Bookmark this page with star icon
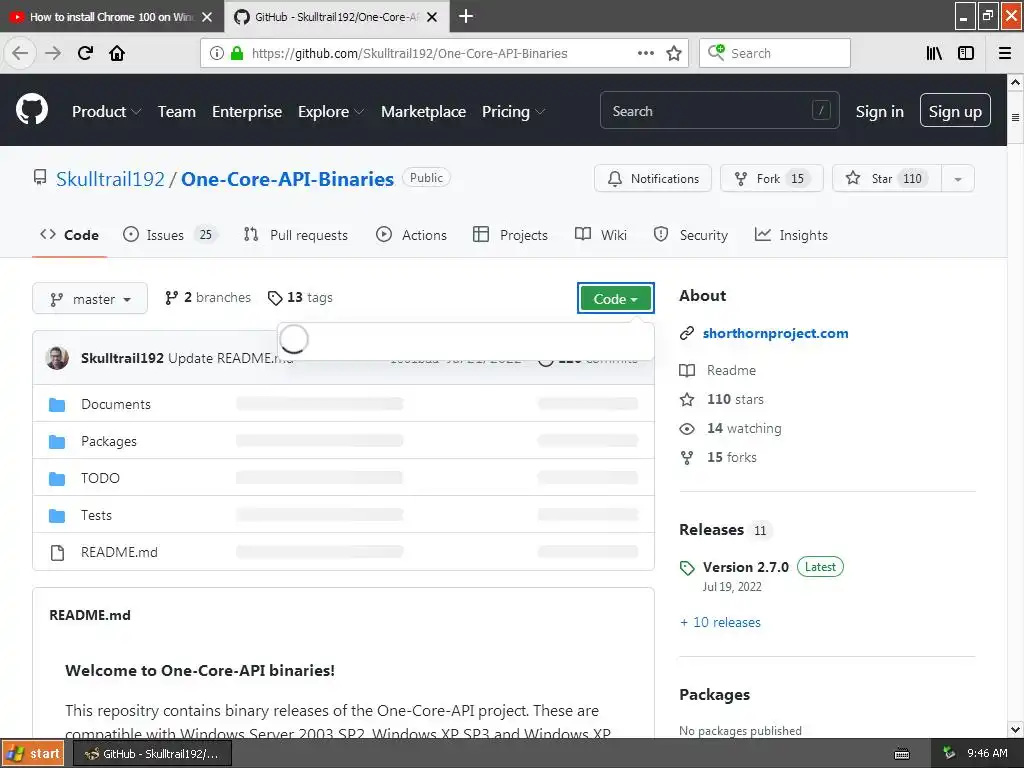The height and width of the screenshot is (768, 1024). 674,53
